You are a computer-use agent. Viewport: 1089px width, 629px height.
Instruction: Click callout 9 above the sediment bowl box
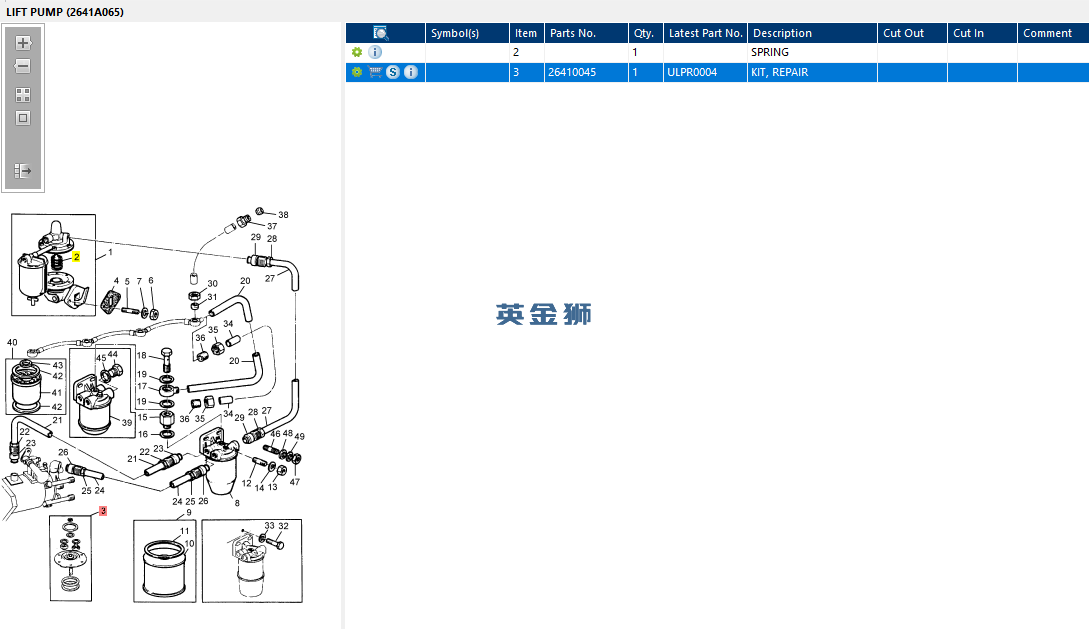(x=189, y=512)
